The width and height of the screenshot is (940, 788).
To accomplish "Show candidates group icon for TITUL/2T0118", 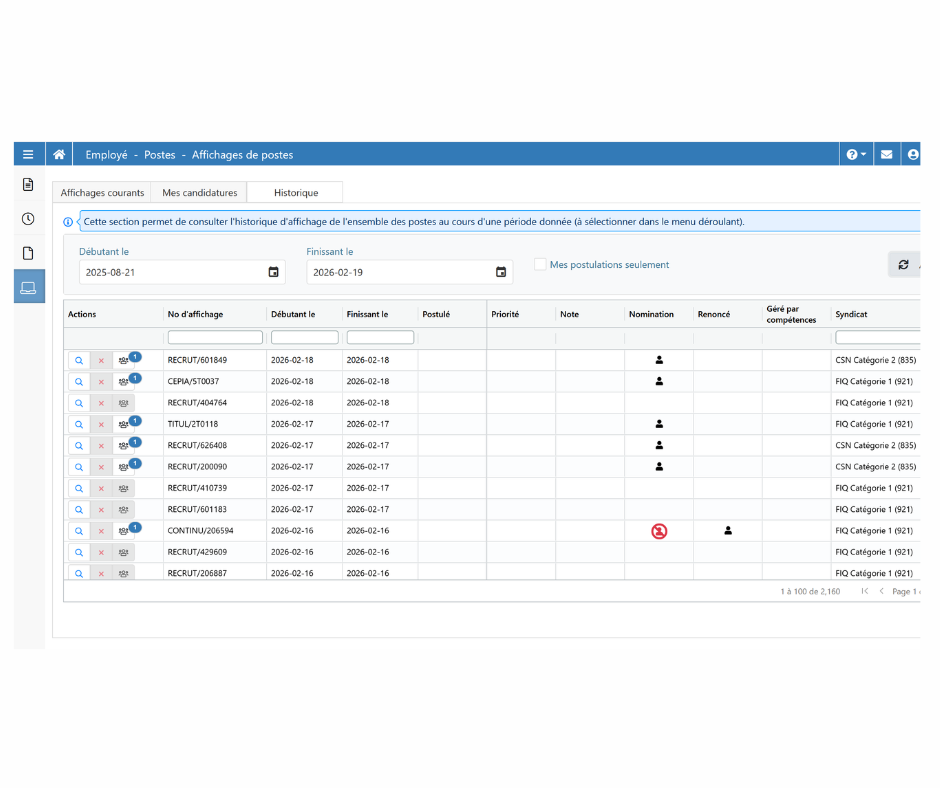I will click(124, 424).
